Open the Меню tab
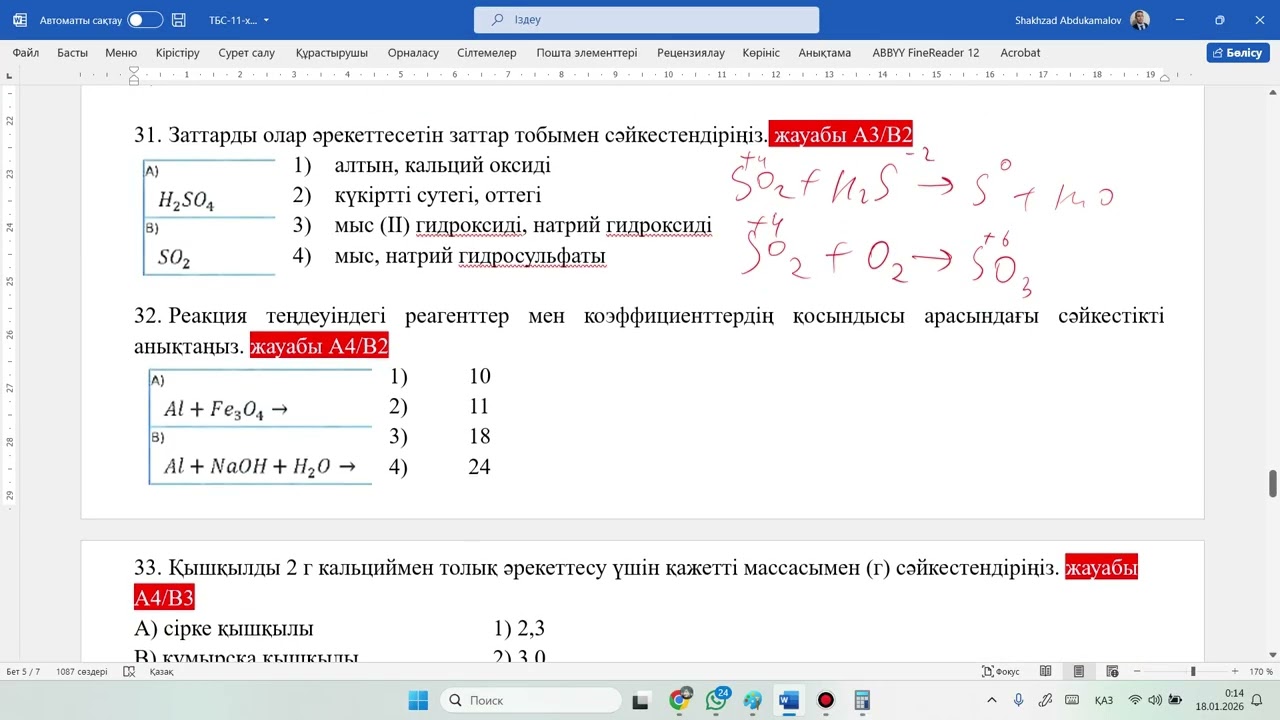 (x=121, y=53)
